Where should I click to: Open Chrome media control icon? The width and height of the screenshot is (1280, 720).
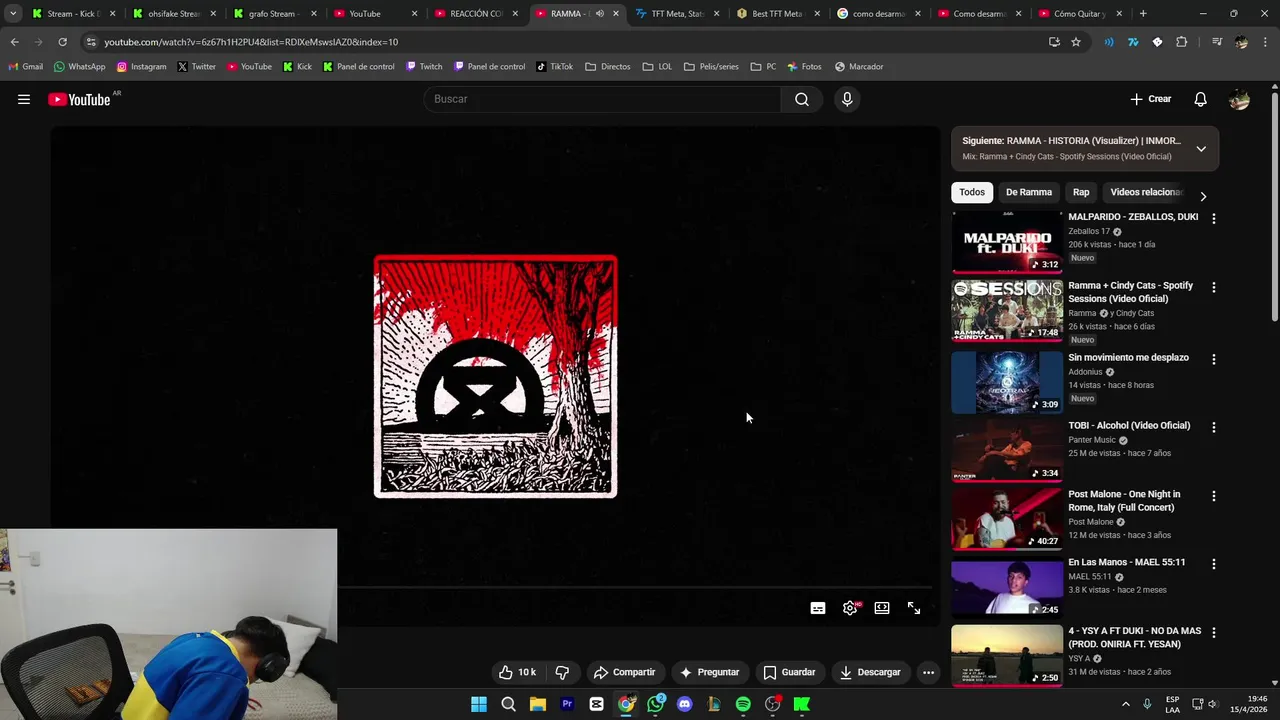point(1216,42)
